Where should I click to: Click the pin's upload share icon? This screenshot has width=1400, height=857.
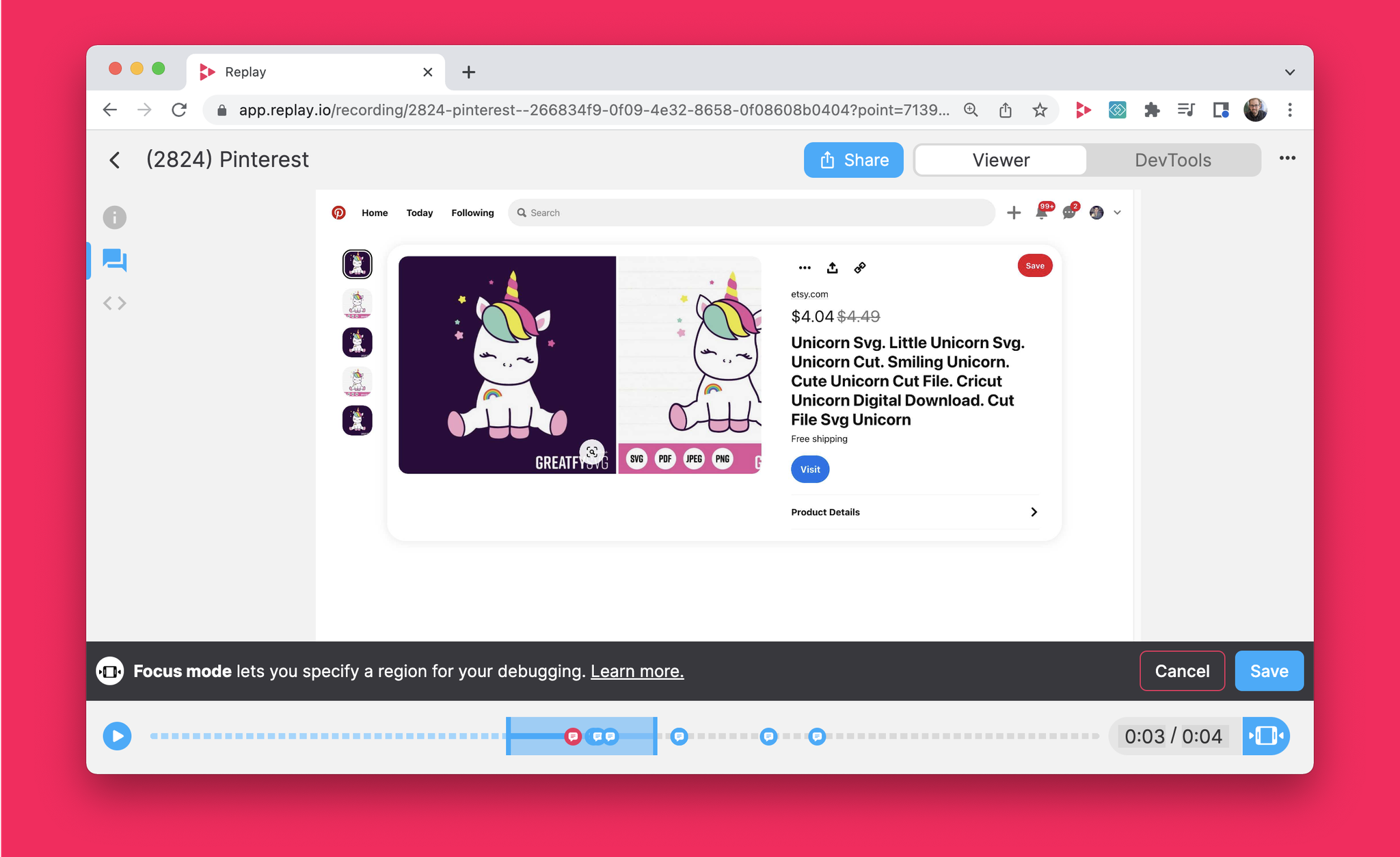pos(832,267)
